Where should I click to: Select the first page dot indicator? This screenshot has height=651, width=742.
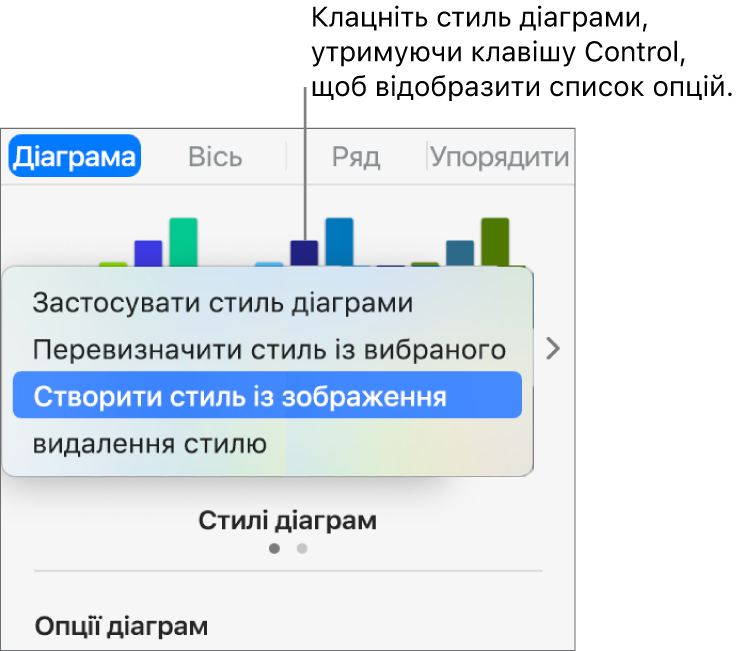tap(274, 548)
